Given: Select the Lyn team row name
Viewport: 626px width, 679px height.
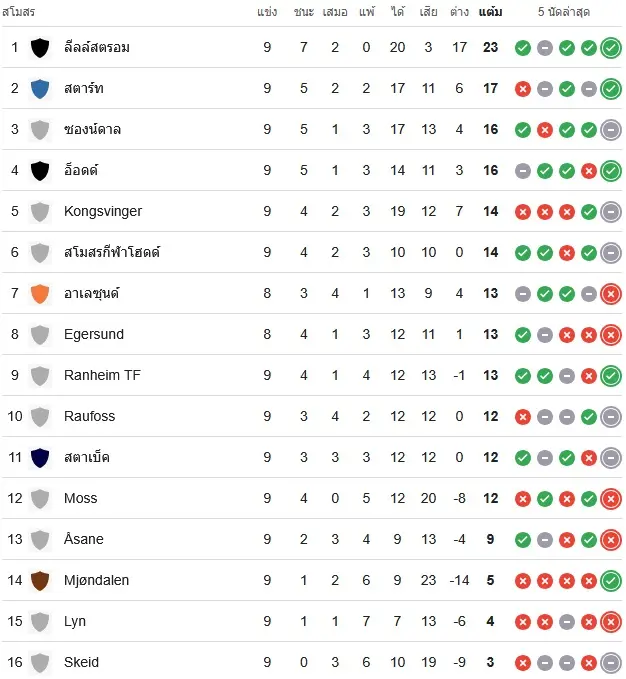Looking at the screenshot, I should (75, 622).
